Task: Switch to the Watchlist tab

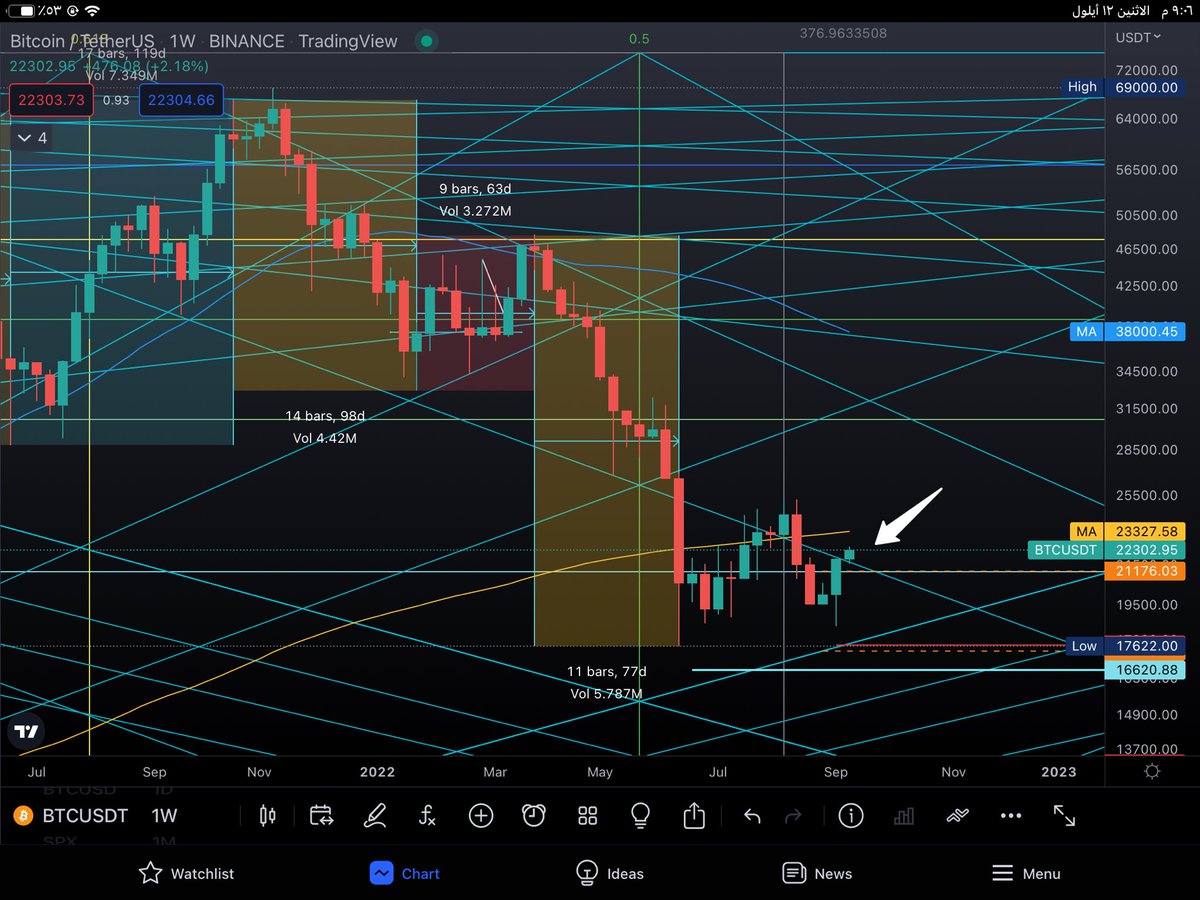Action: coord(186,873)
